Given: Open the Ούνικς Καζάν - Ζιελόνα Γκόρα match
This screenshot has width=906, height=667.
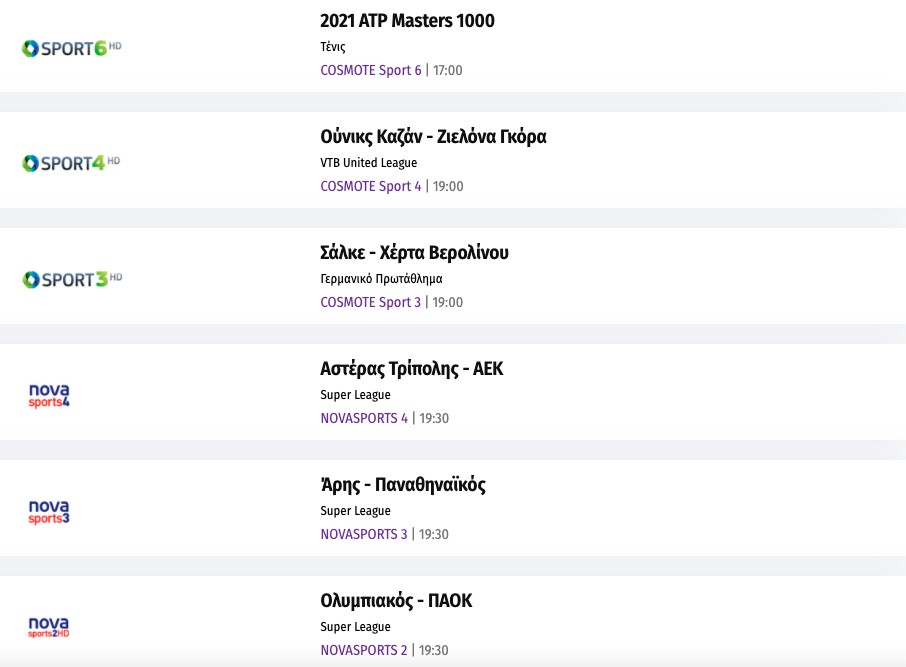Looking at the screenshot, I should tap(433, 137).
